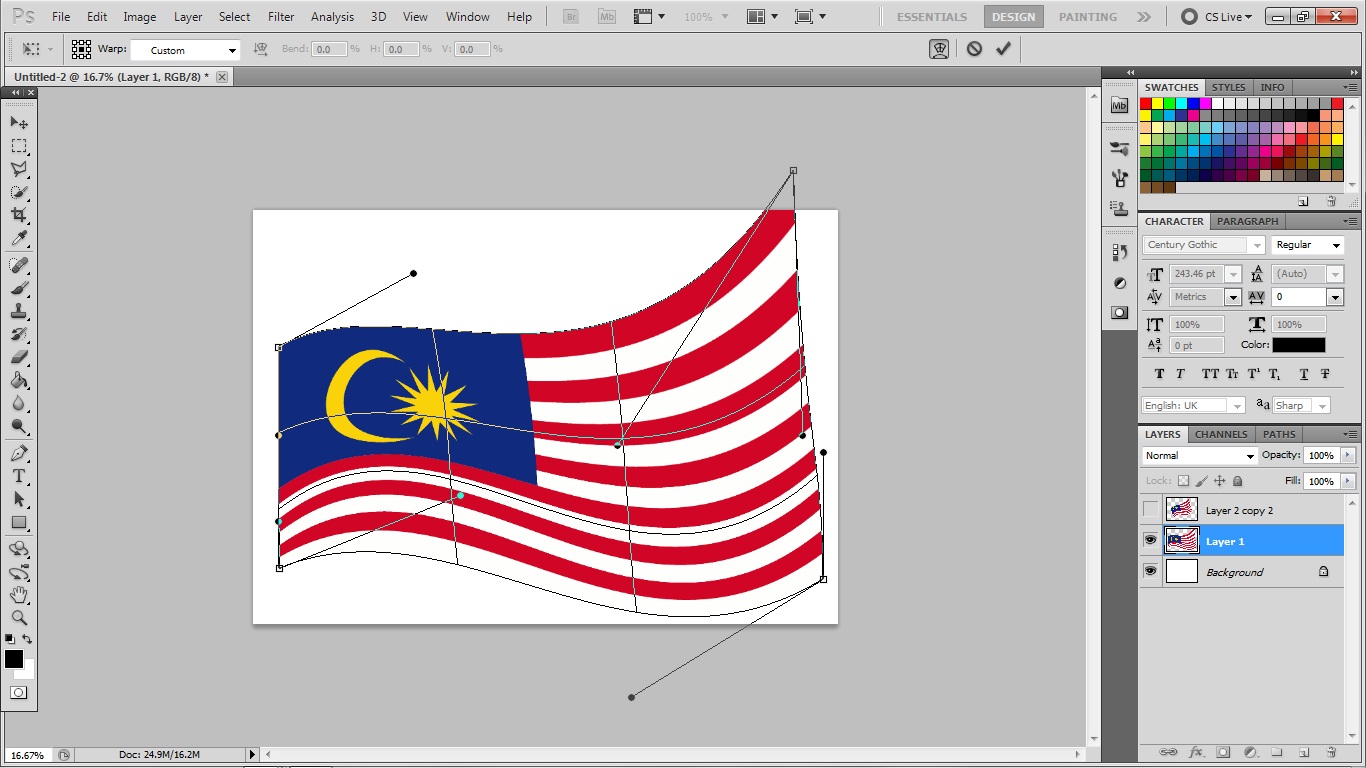Toggle lock position for the layer
The height and width of the screenshot is (768, 1366).
pos(1221,481)
